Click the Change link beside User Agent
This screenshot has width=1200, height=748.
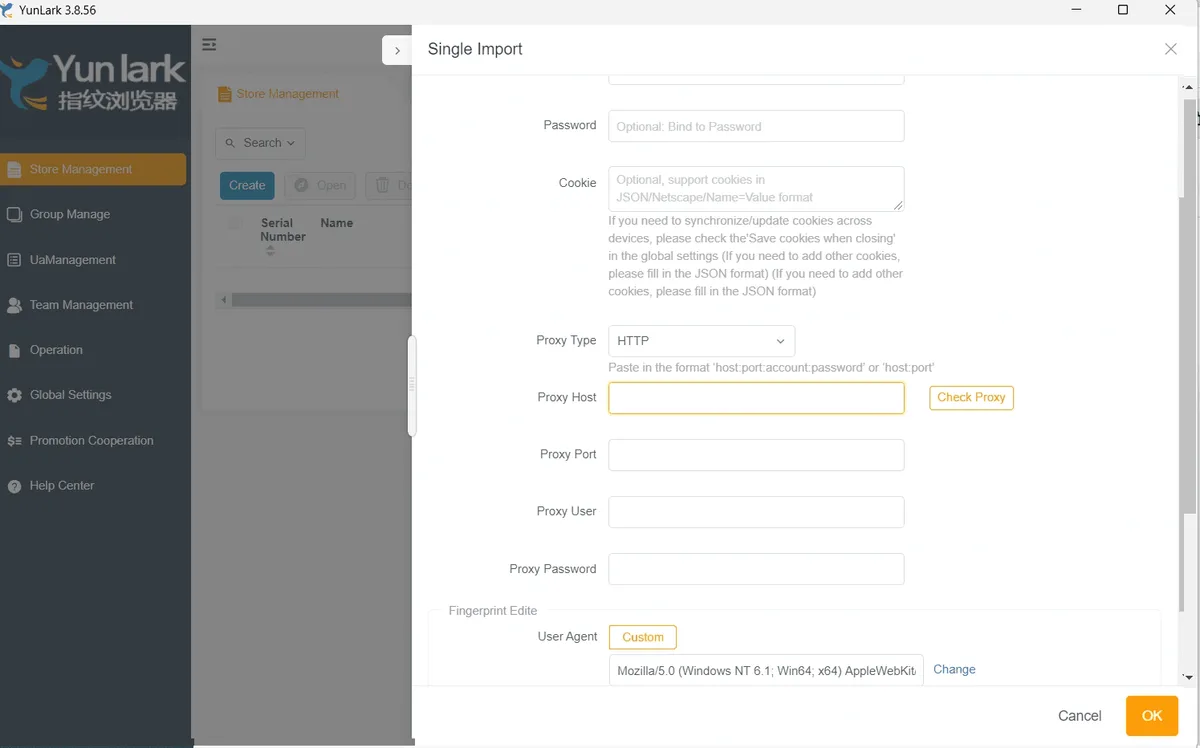(x=954, y=670)
